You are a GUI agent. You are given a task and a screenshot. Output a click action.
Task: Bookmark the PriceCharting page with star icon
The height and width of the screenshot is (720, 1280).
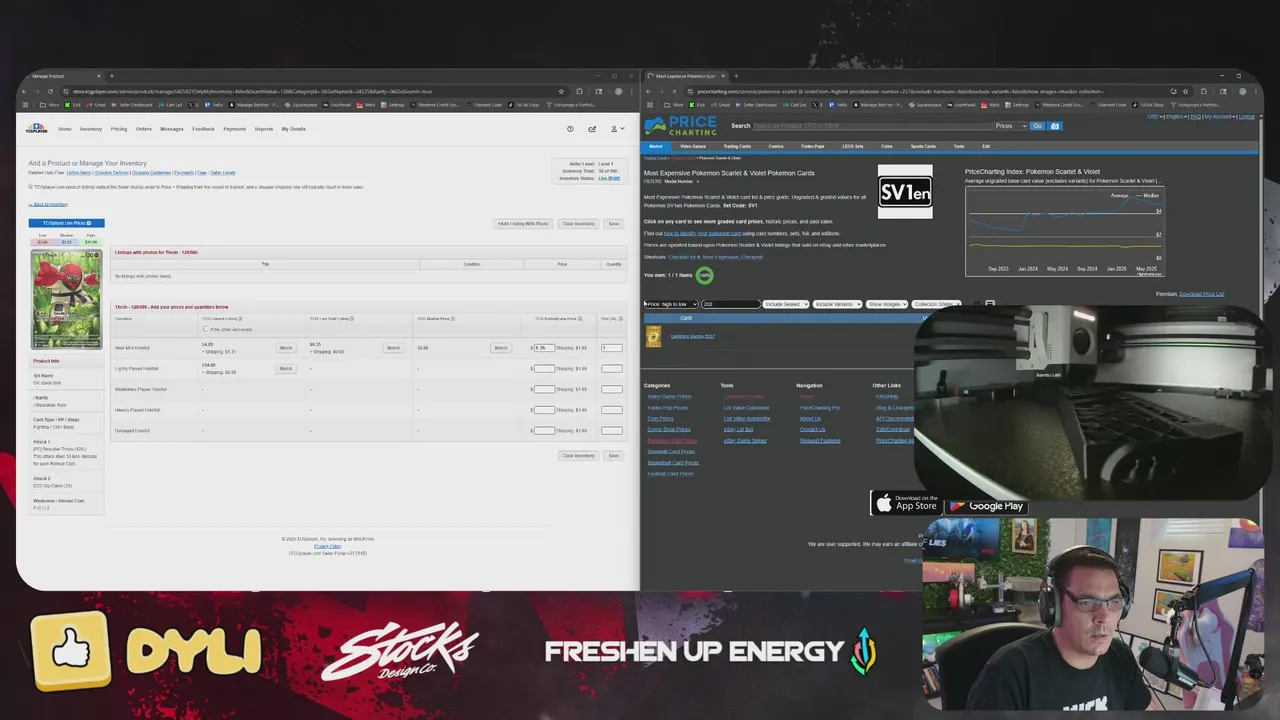pyautogui.click(x=1185, y=91)
